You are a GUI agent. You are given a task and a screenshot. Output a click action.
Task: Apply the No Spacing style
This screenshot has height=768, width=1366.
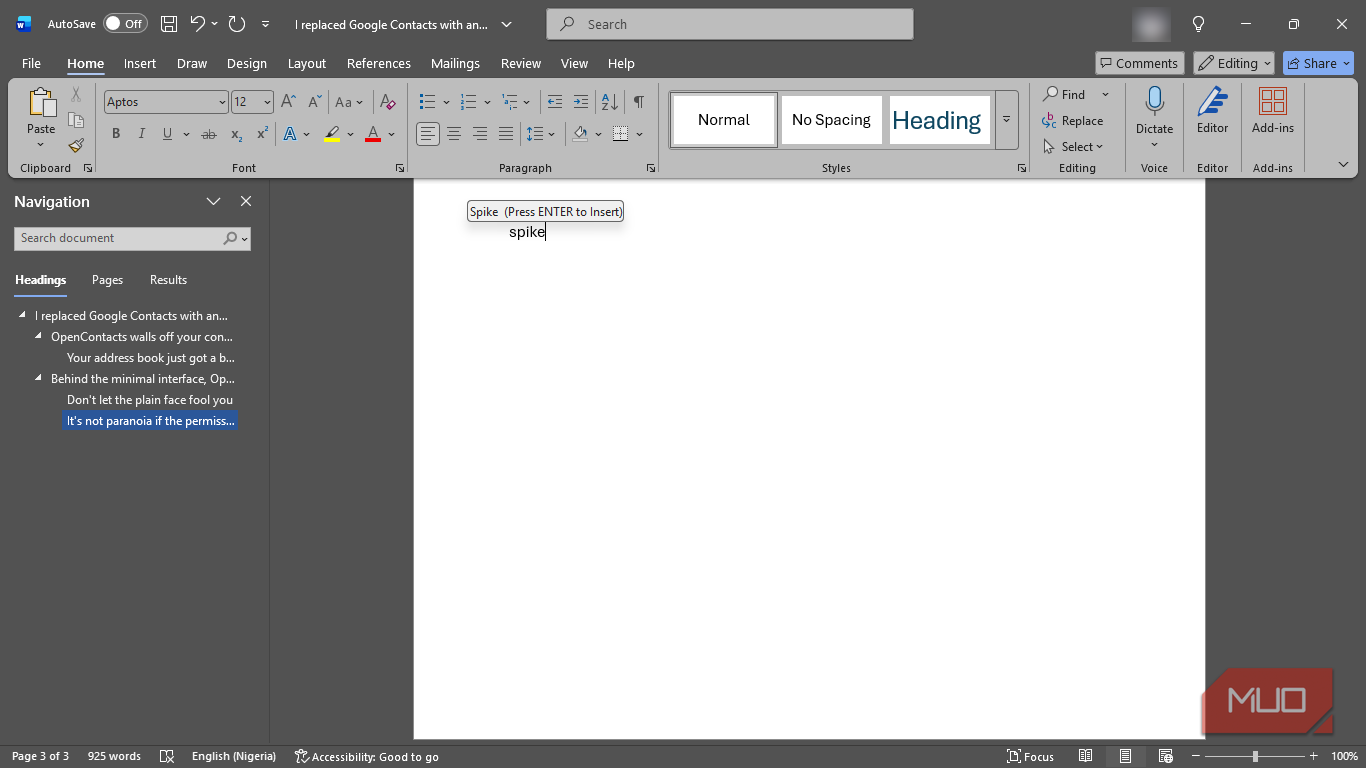(831, 120)
